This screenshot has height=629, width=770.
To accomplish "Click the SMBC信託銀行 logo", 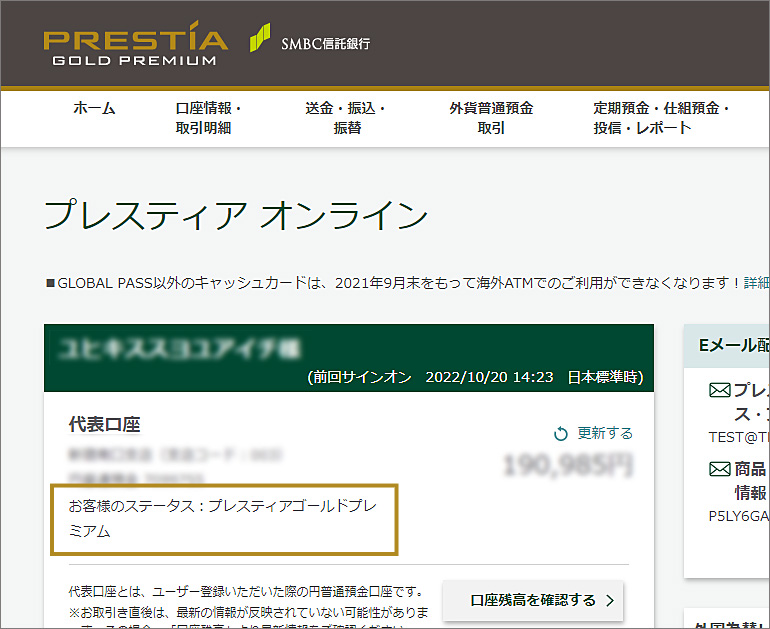I will click(310, 39).
